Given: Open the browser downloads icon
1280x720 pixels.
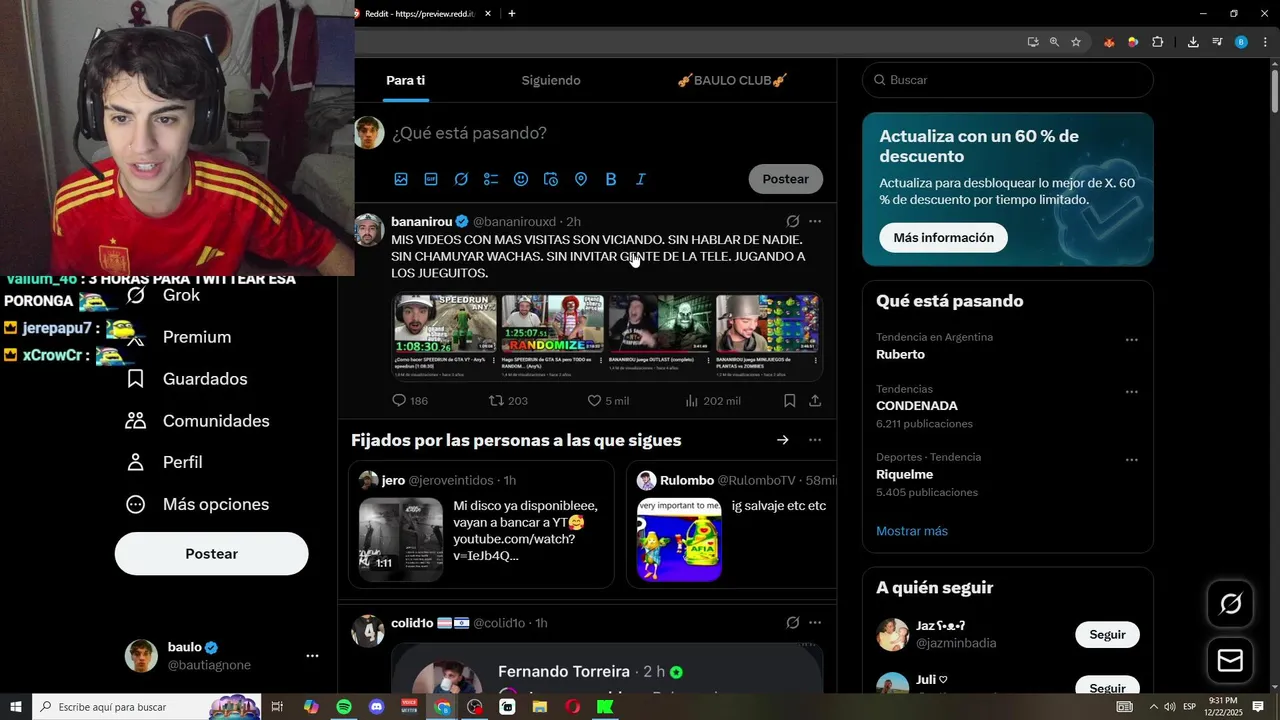Looking at the screenshot, I should [x=1193, y=42].
